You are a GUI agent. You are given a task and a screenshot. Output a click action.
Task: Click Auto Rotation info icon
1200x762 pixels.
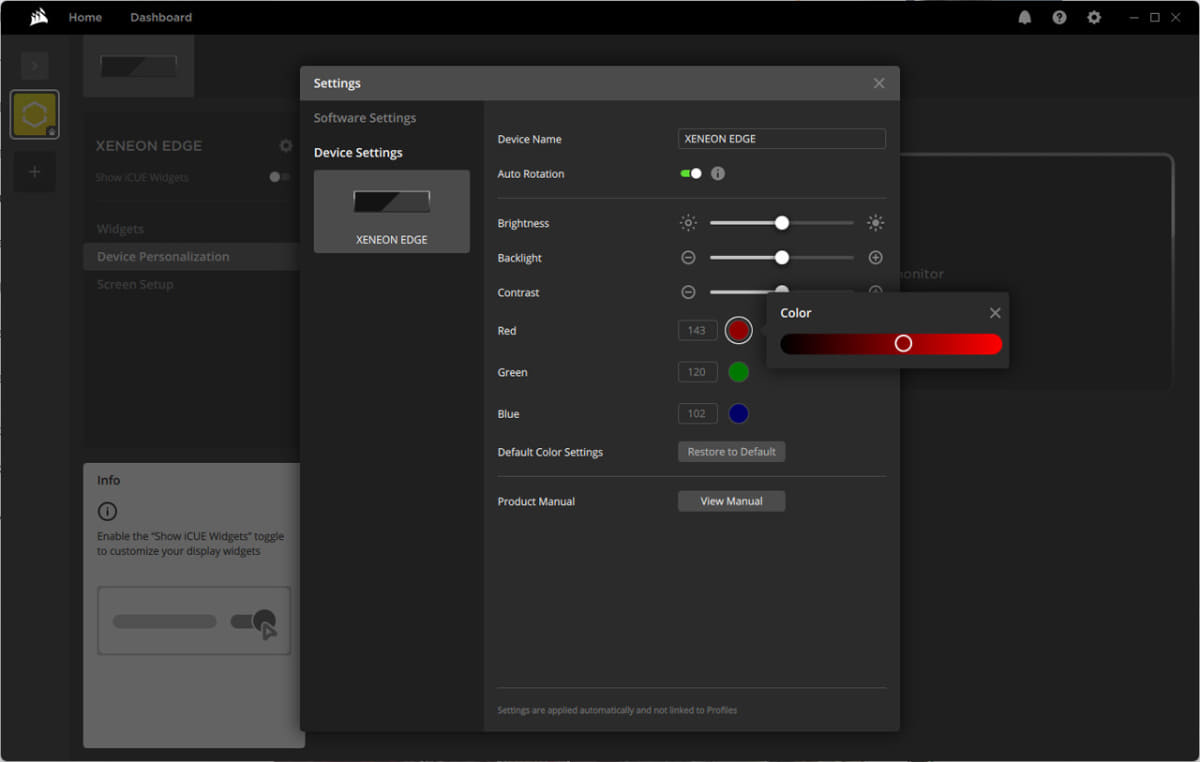718,173
